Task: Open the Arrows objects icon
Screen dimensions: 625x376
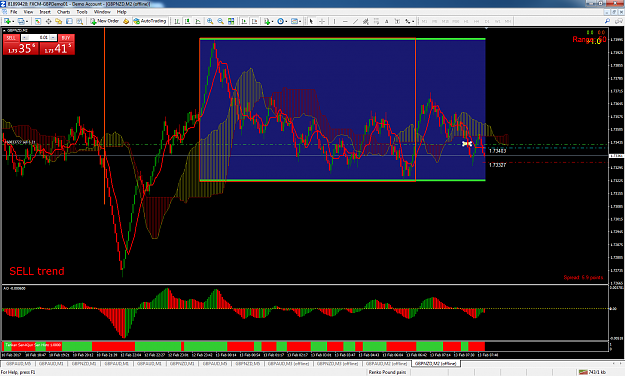Action: tap(407, 21)
